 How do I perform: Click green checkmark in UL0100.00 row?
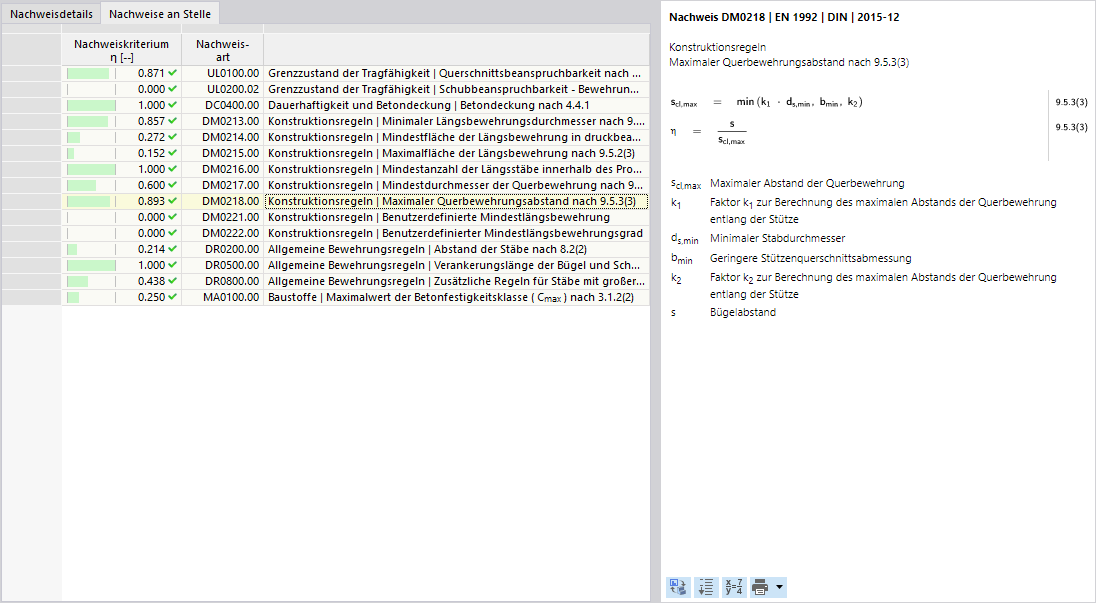coord(173,73)
